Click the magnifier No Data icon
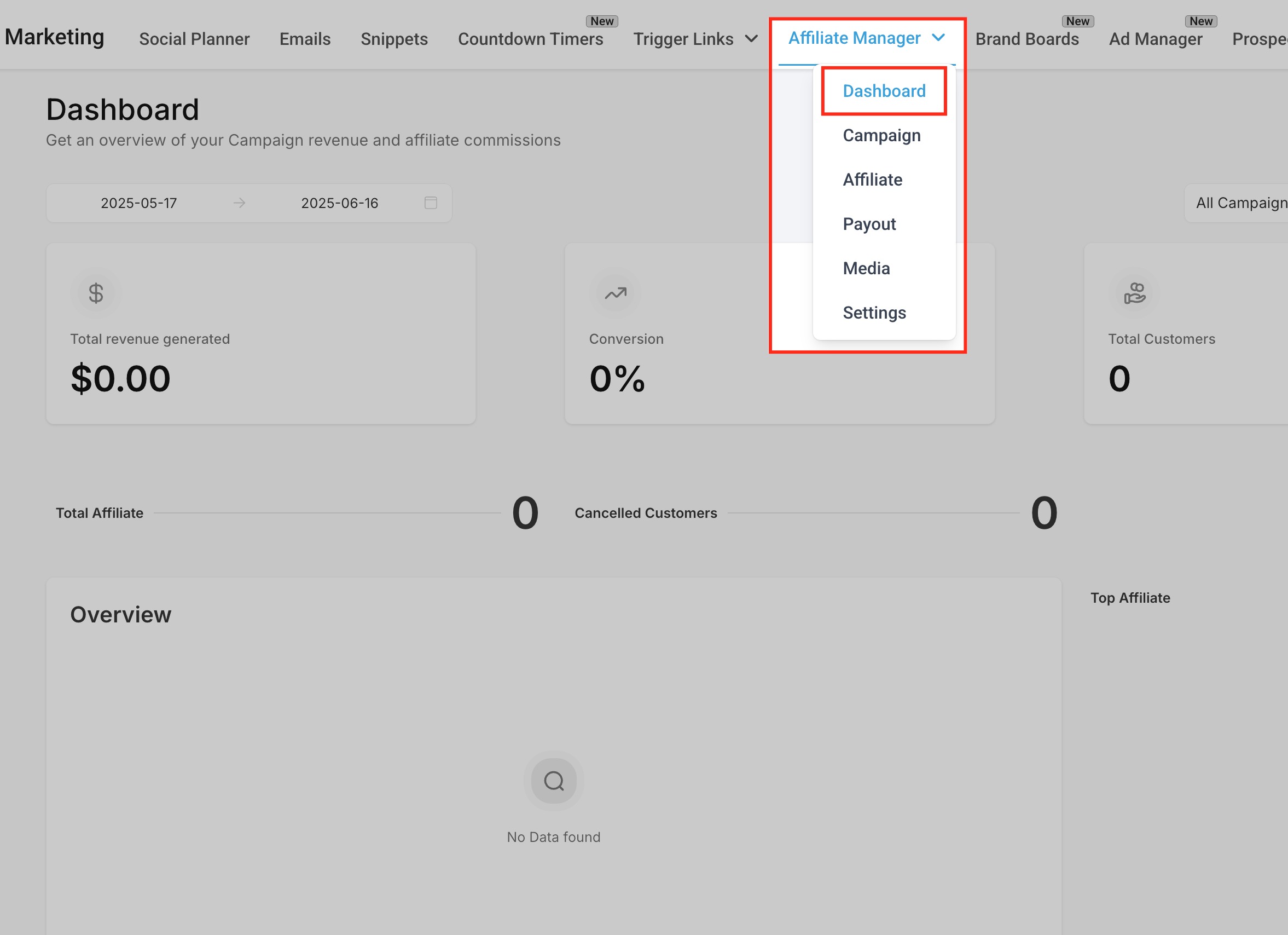This screenshot has width=1288, height=935. point(553,781)
